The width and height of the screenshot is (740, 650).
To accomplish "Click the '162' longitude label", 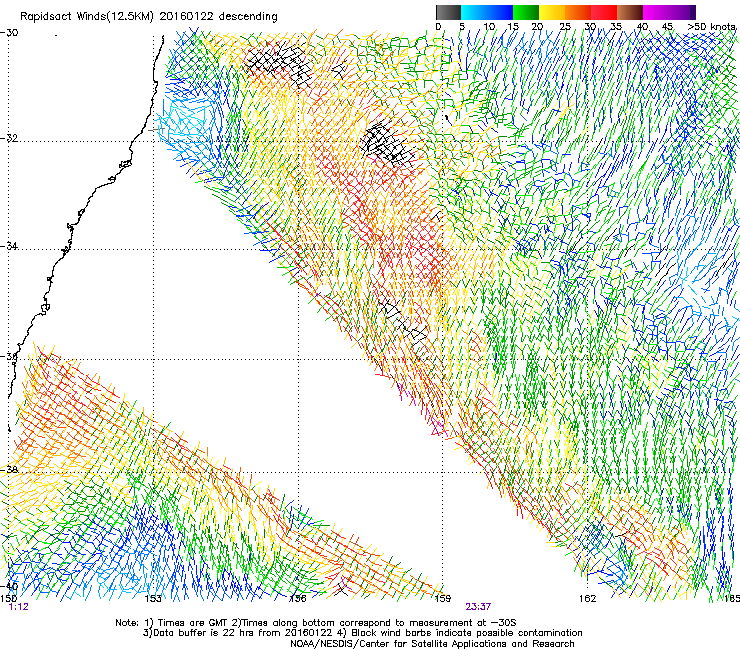I will tap(588, 598).
